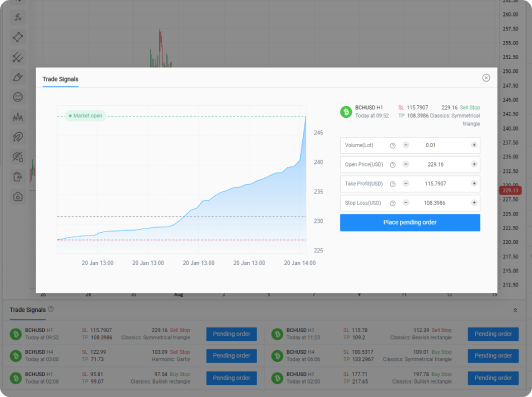Click the green BCHUSD coin icon in dialog
This screenshot has width=532, height=397.
(346, 112)
